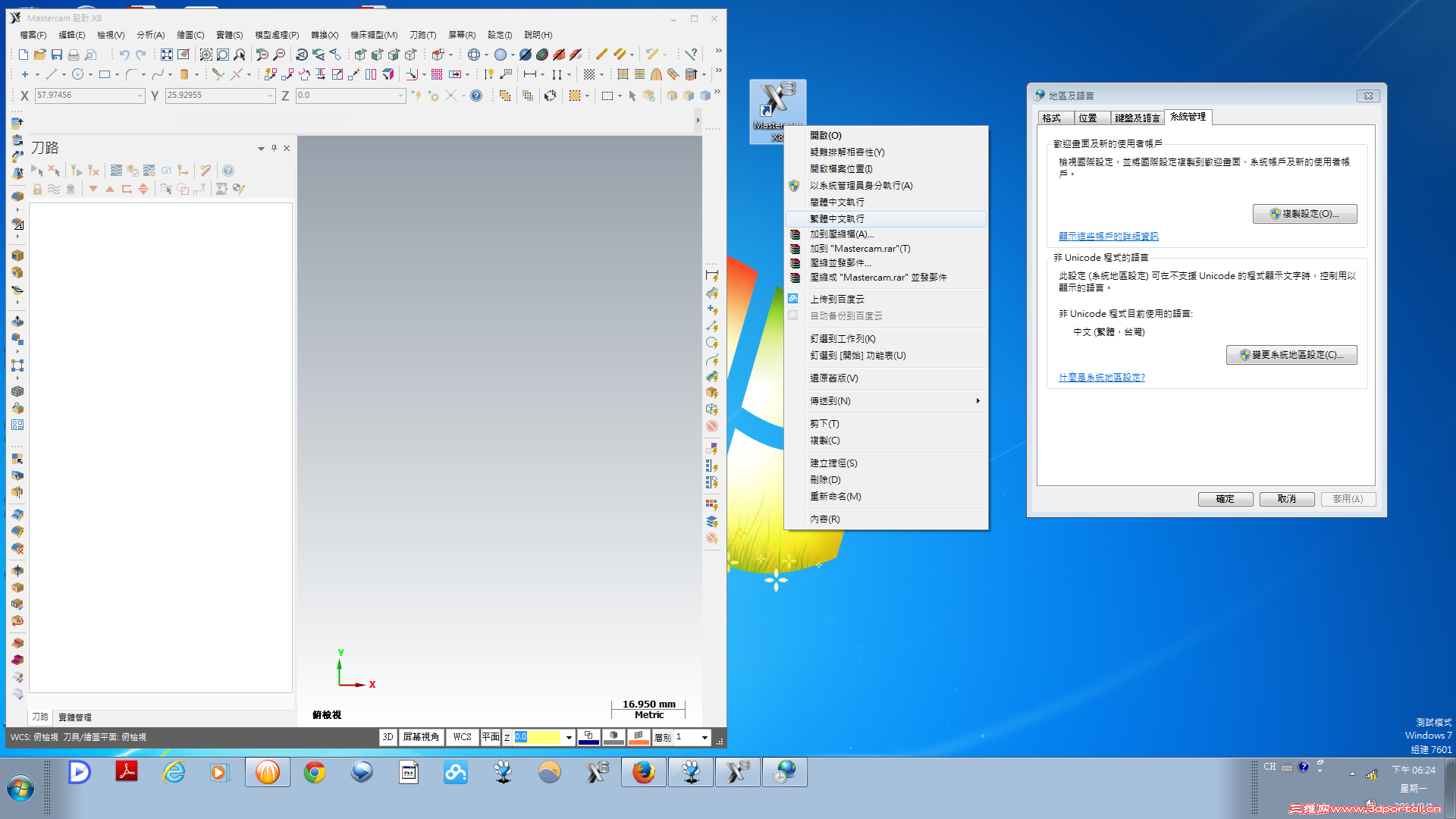Click the lock toolpath operations icon

[37, 189]
